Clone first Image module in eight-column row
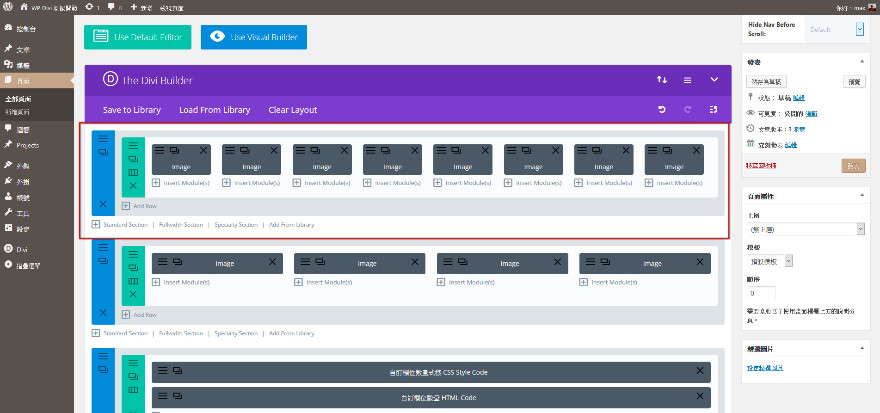Screen dimensions: 880x413 [x=174, y=150]
